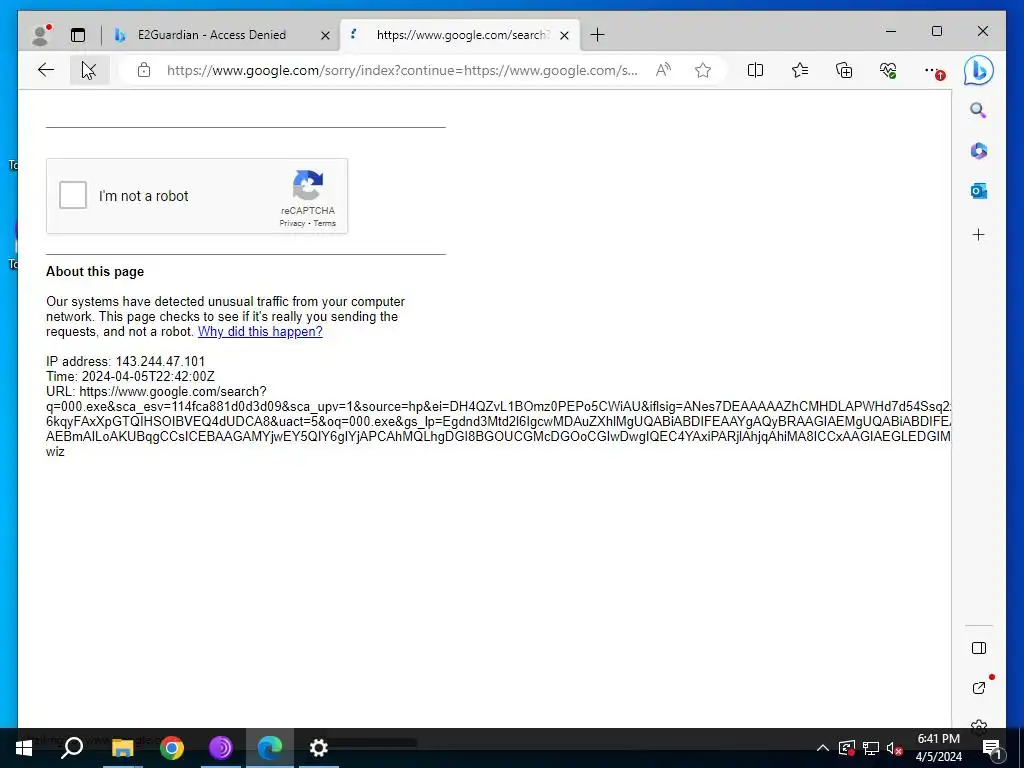The height and width of the screenshot is (768, 1024).
Task: Open the Read aloud feature
Action: tap(664, 70)
